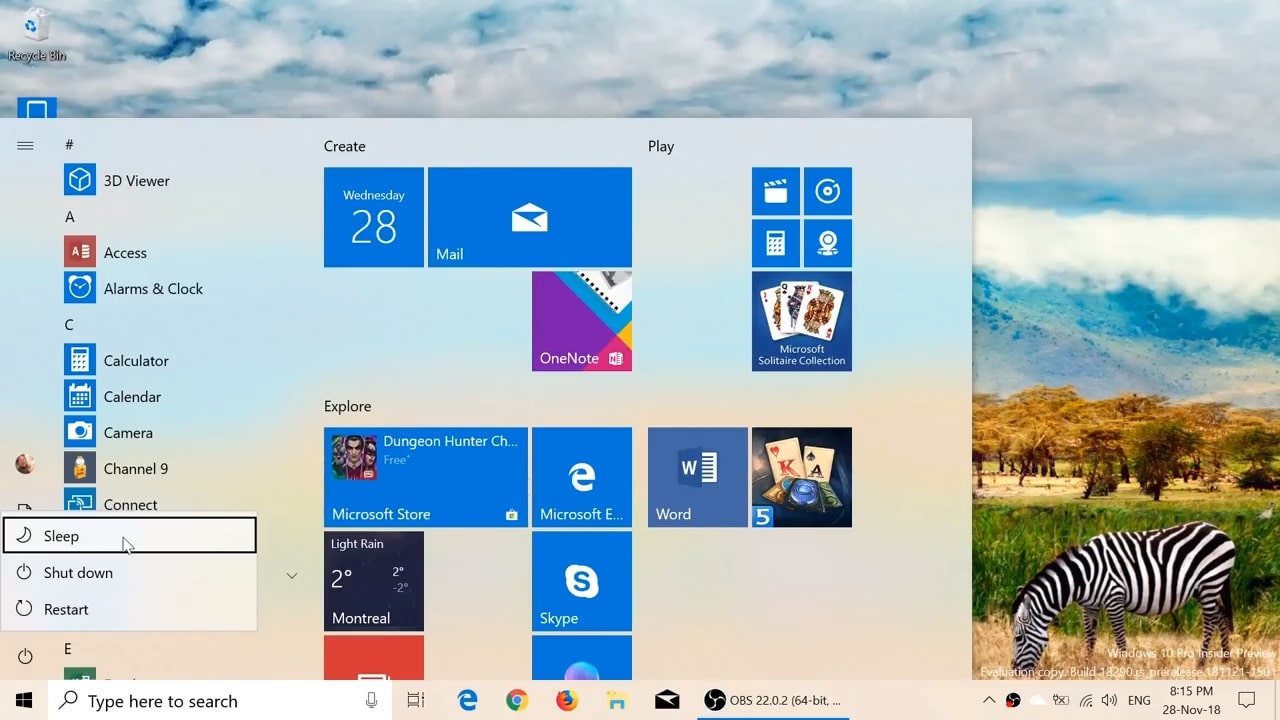
Task: Choose Restart in power menu
Action: [x=130, y=609]
